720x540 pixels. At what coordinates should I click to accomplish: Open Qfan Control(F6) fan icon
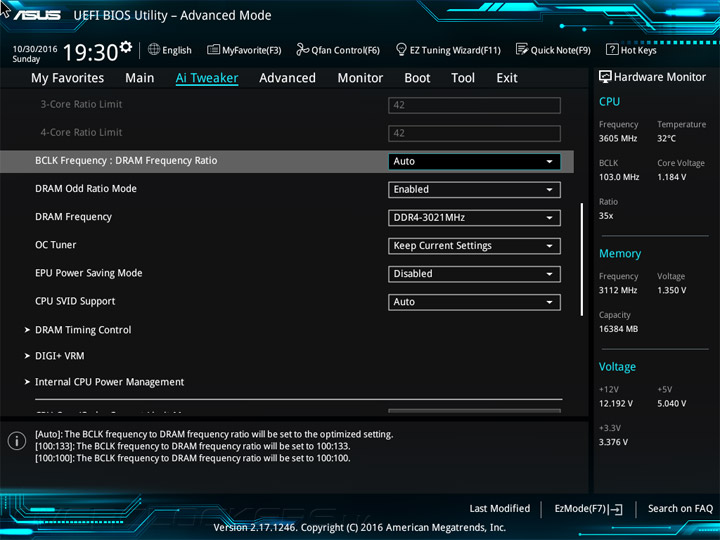pyautogui.click(x=302, y=50)
